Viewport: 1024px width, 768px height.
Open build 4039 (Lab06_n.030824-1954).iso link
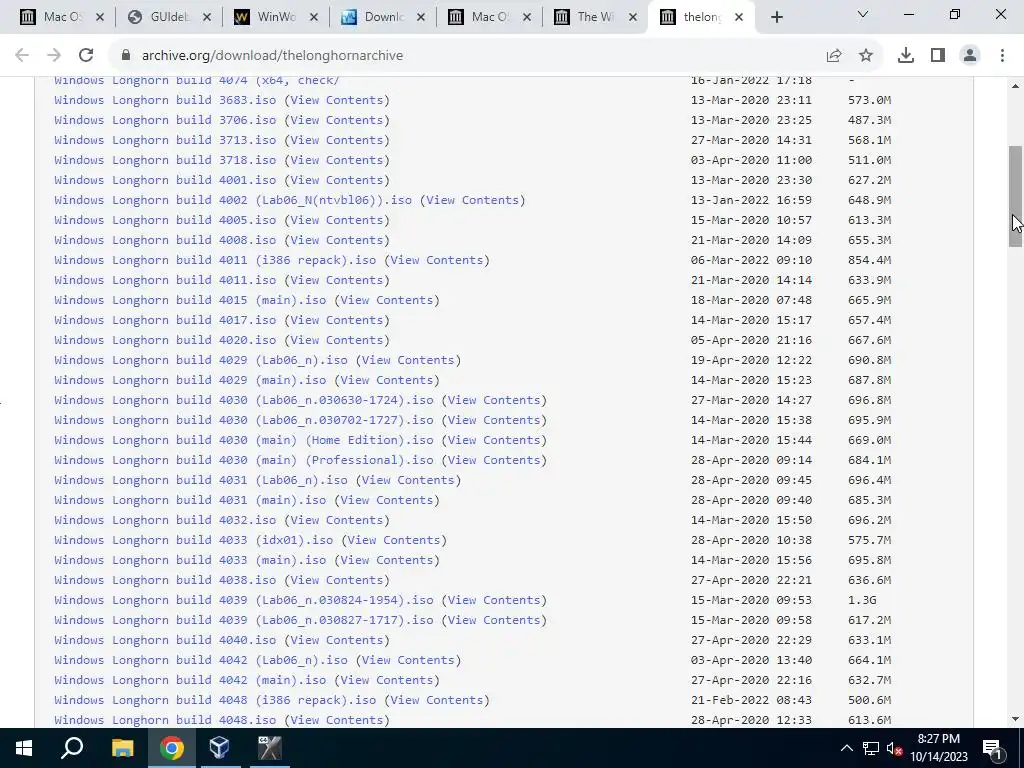[244, 600]
